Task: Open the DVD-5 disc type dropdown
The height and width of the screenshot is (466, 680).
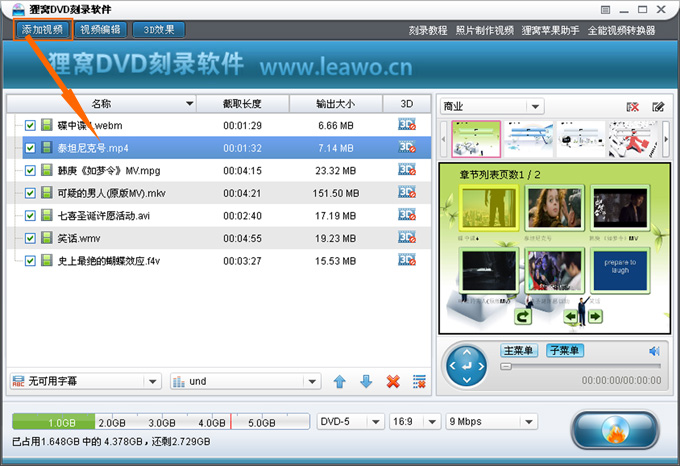Action: tap(350, 421)
